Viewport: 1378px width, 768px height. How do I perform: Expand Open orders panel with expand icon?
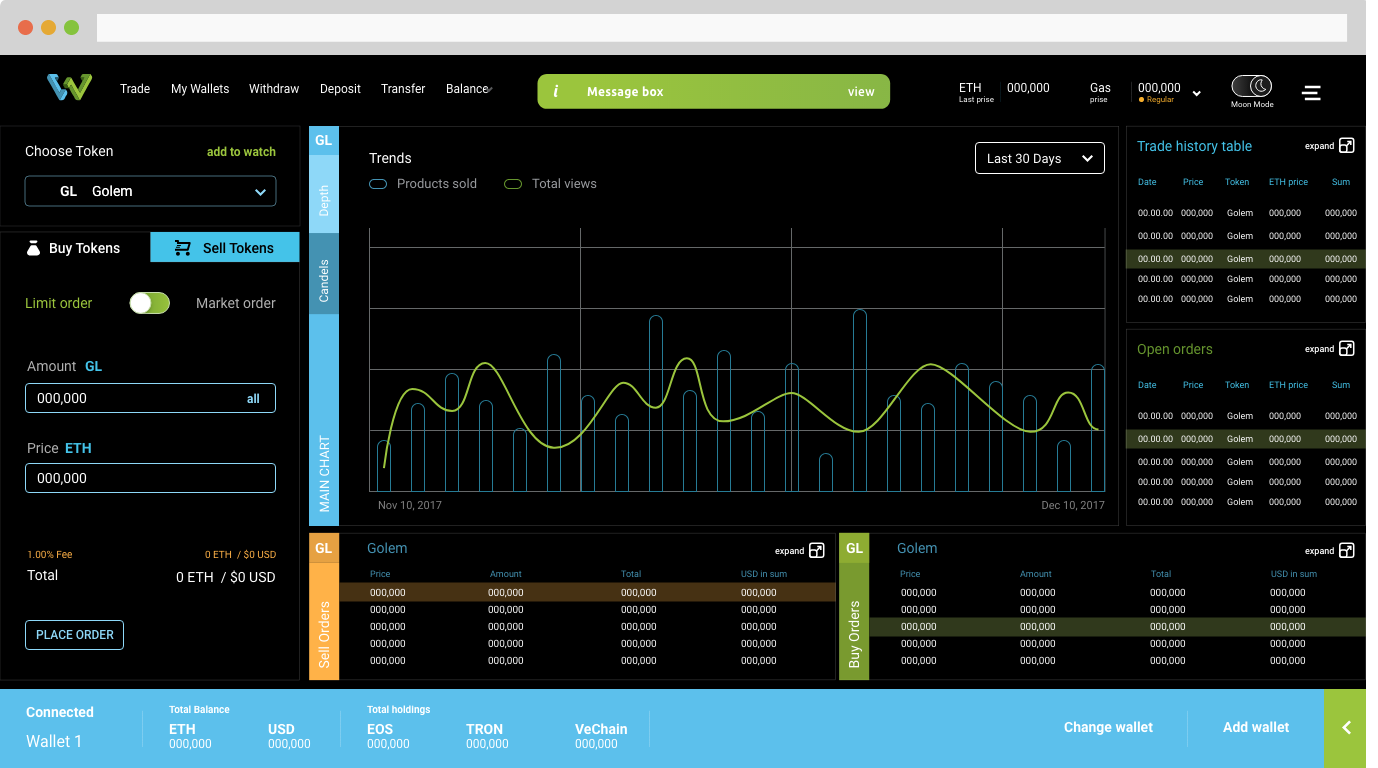tap(1346, 349)
